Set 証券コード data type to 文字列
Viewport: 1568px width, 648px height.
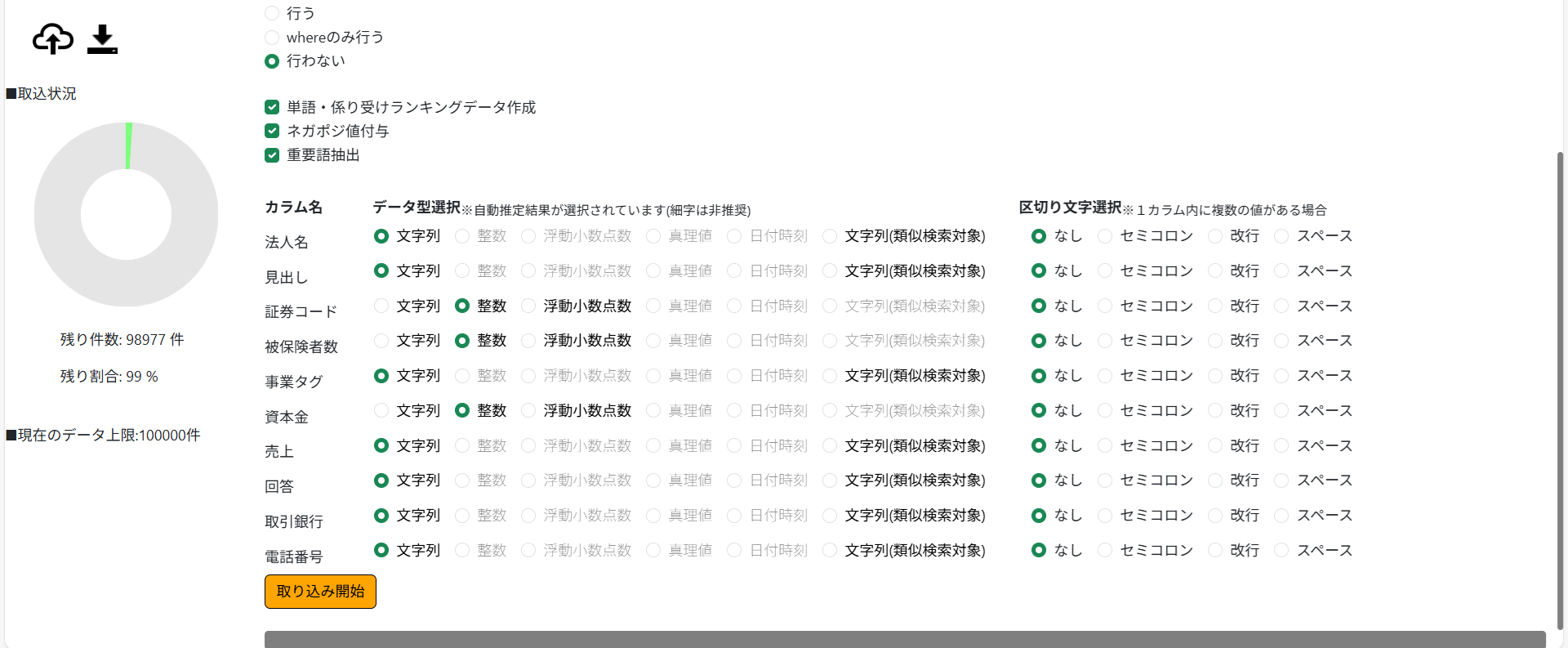tap(381, 306)
